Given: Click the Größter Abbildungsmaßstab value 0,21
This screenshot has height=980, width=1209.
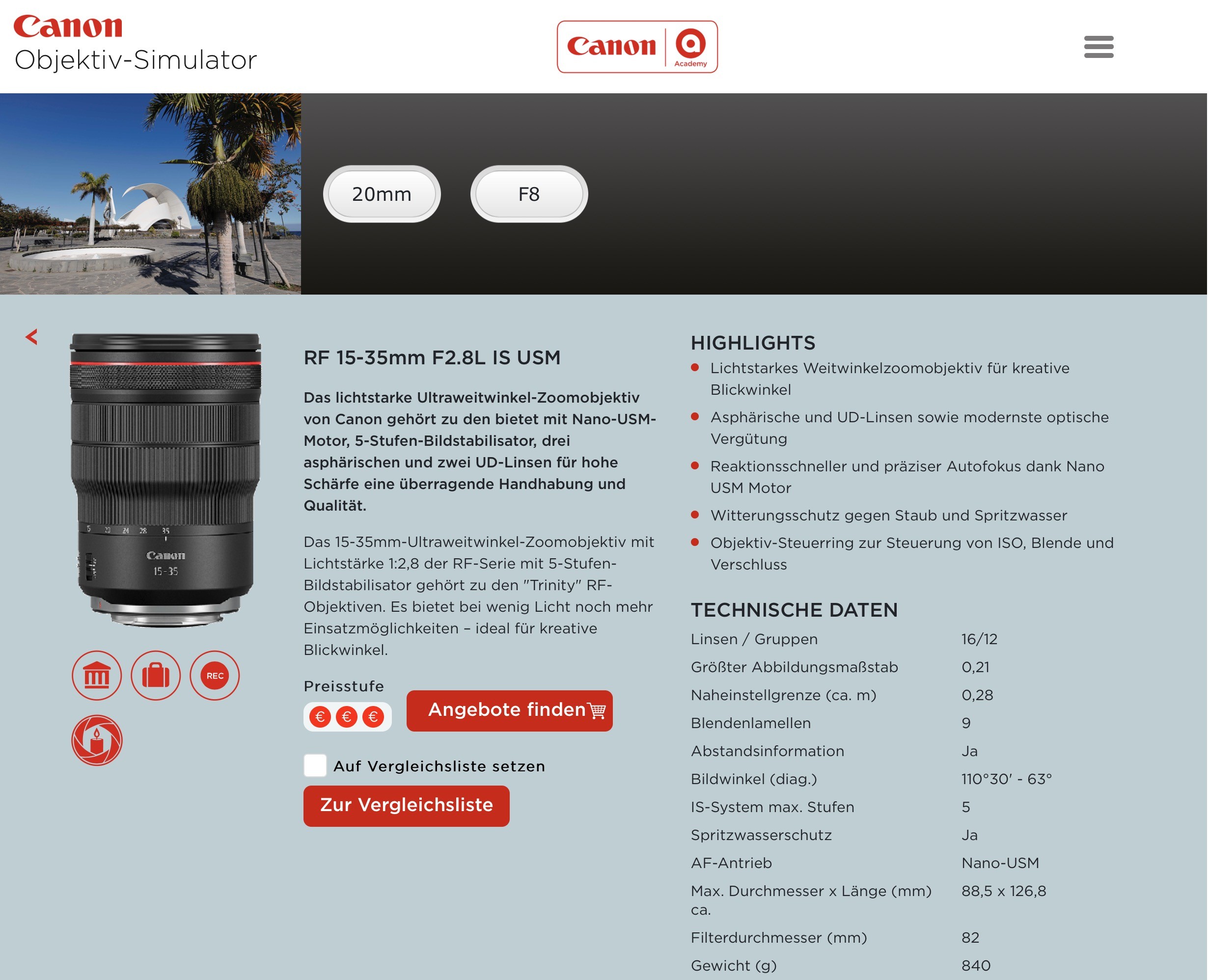Looking at the screenshot, I should tap(975, 667).
